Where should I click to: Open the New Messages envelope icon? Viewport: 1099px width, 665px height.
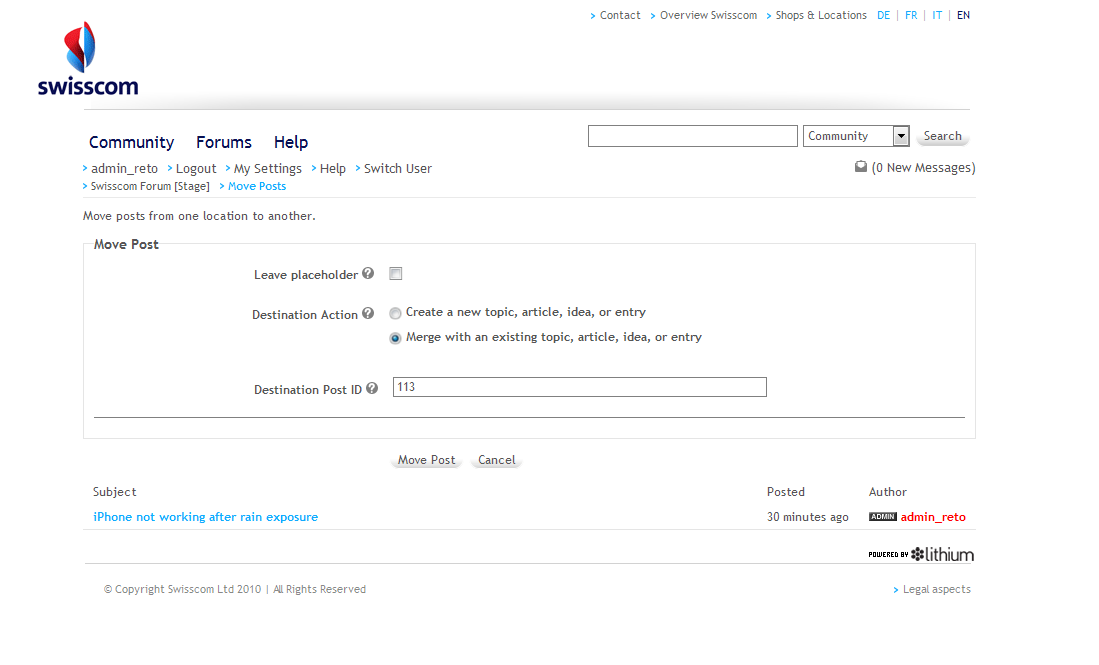(861, 168)
